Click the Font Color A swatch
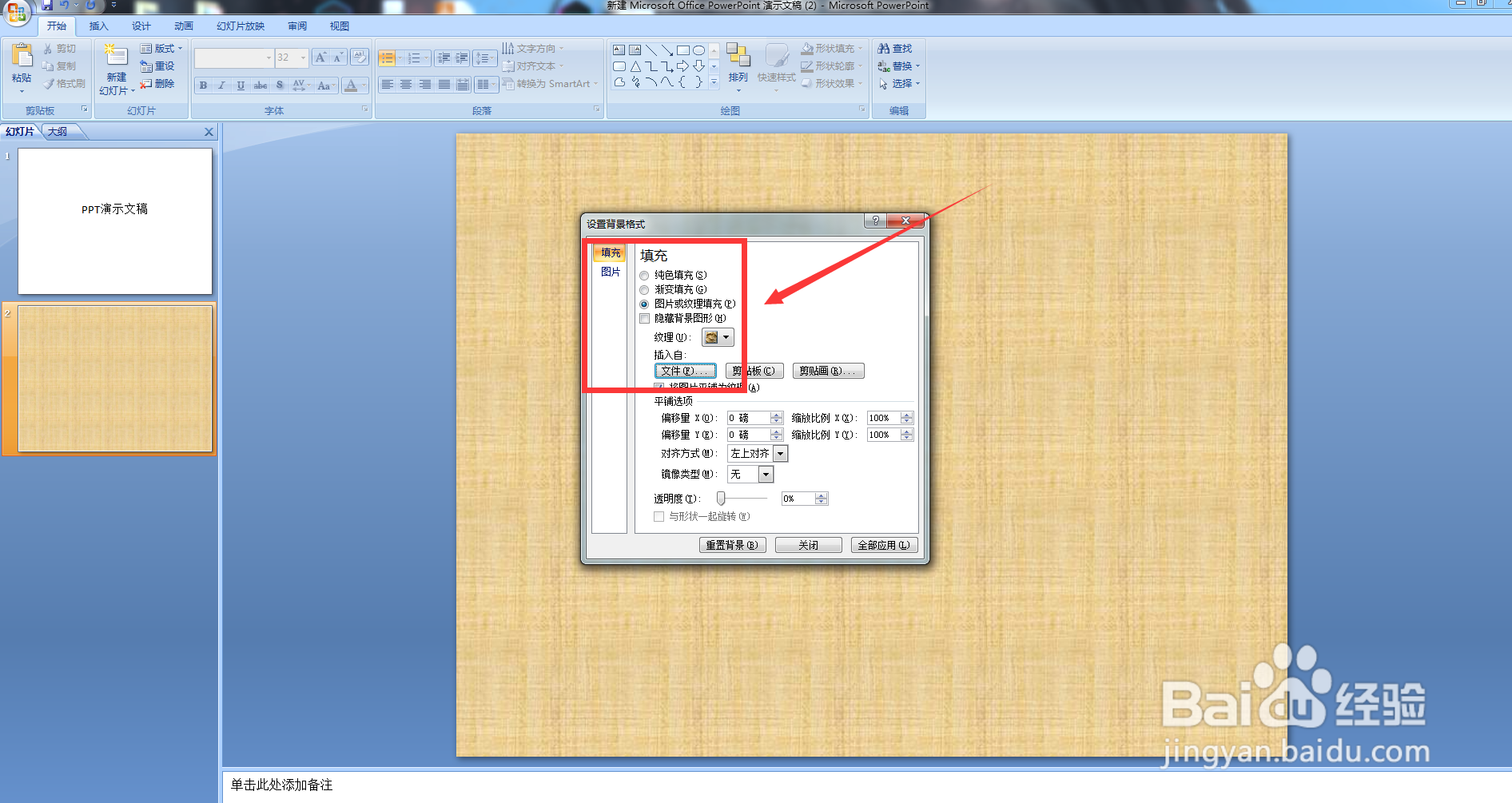This screenshot has width=1512, height=803. (x=351, y=85)
